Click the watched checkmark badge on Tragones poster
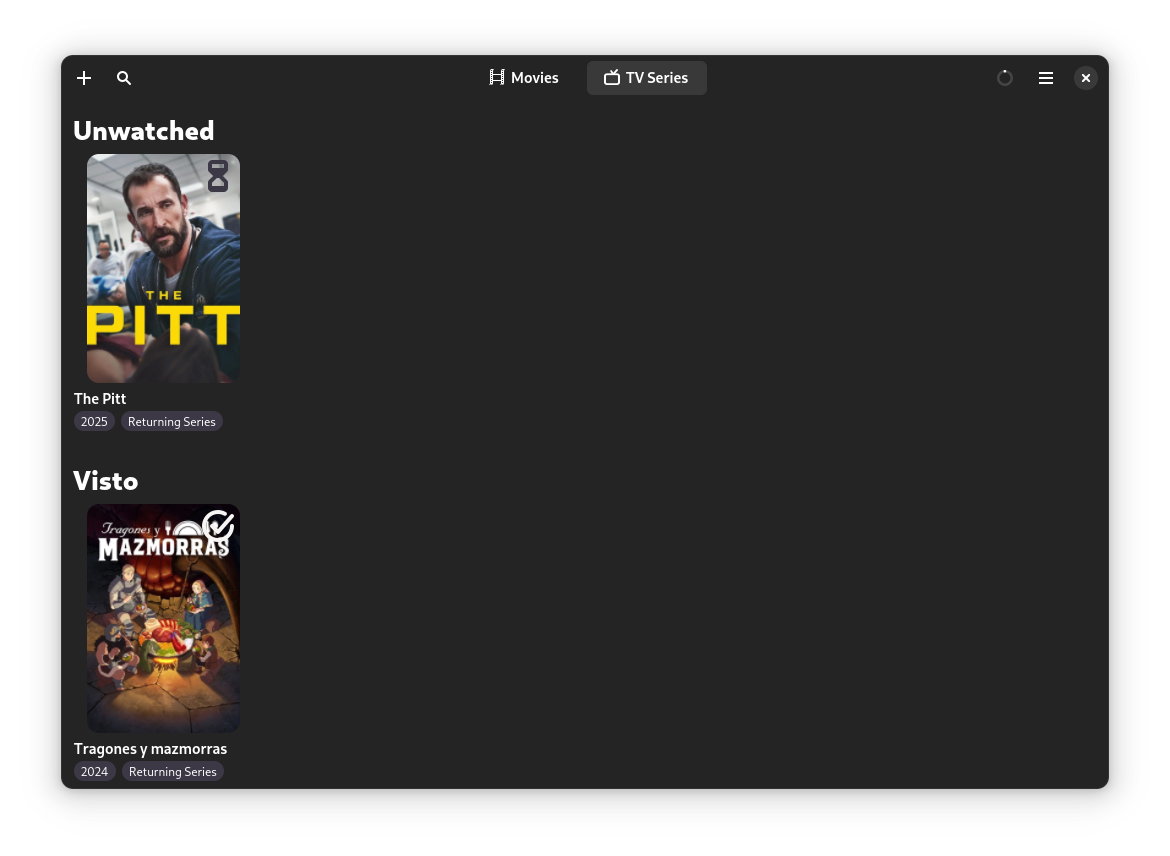 [219, 525]
